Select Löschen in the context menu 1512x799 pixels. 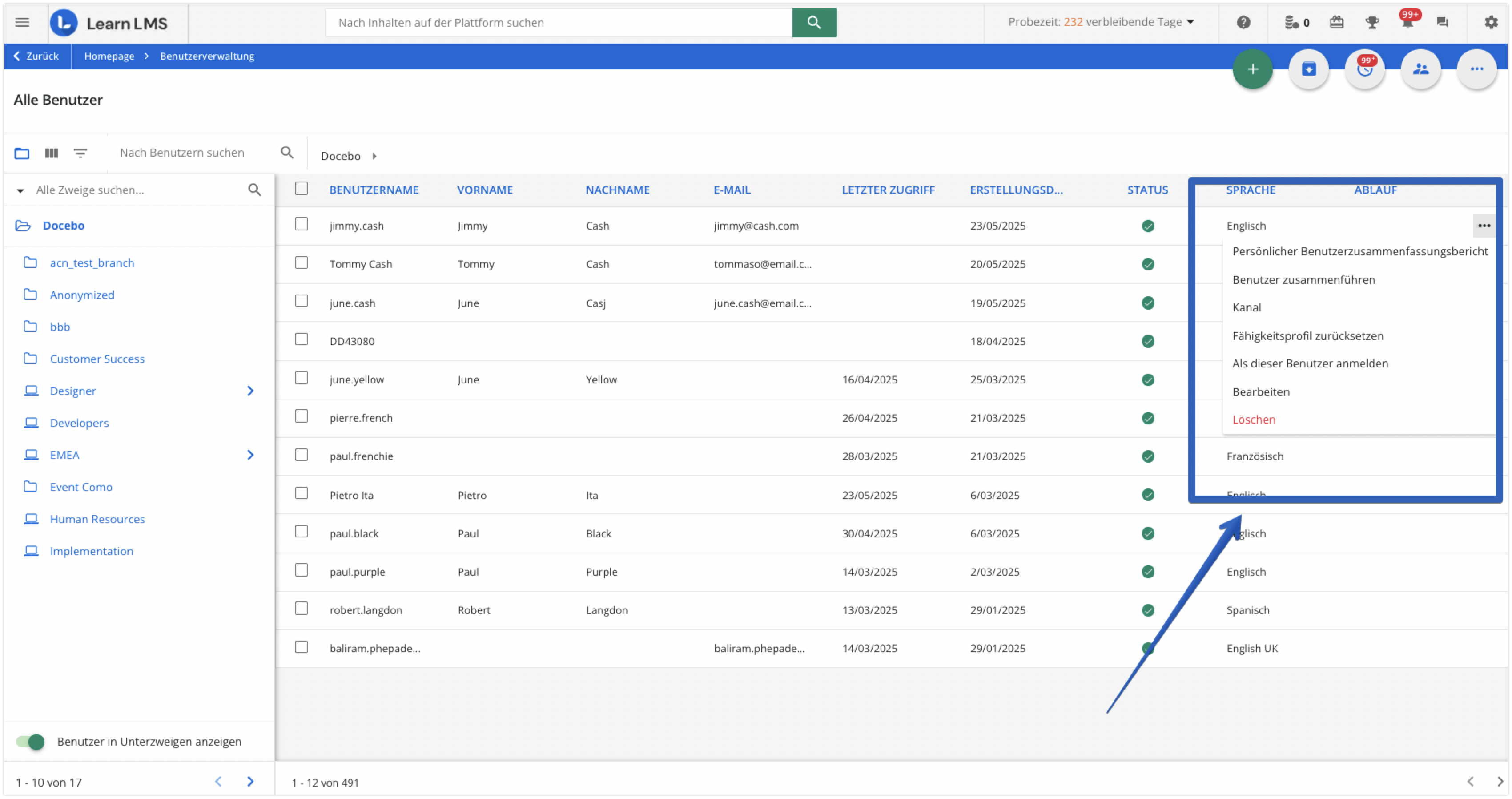click(1254, 419)
